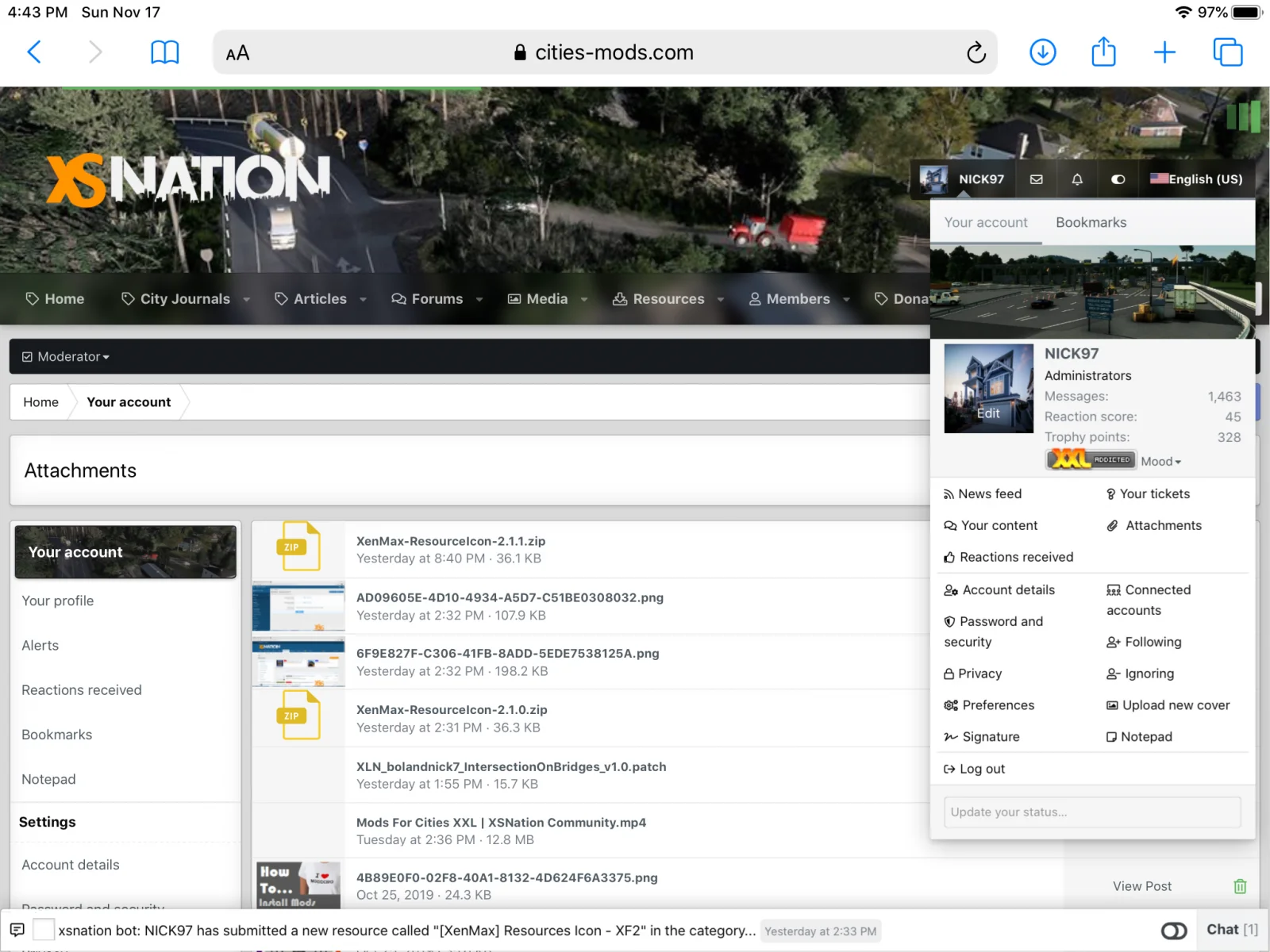This screenshot has height=952, width=1270.
Task: Click View Post for the last attachment
Action: tap(1142, 886)
